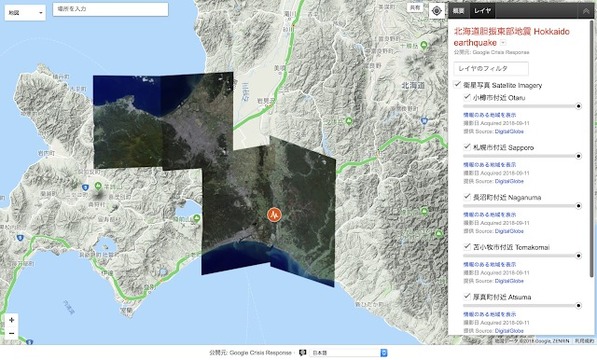Click the green park marker left of Naganuma slider
This screenshot has width=597, height=360.
(425, 211)
